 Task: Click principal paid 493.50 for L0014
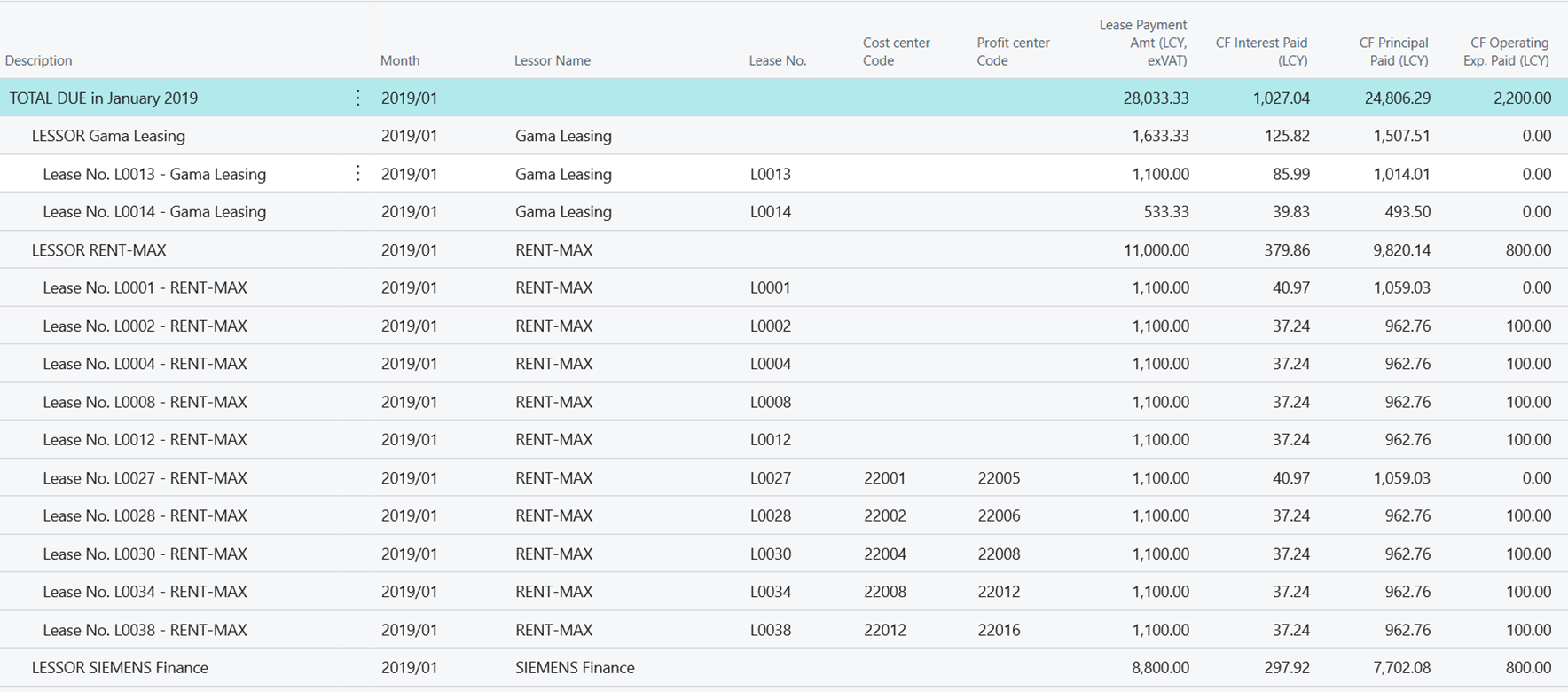tap(1407, 212)
